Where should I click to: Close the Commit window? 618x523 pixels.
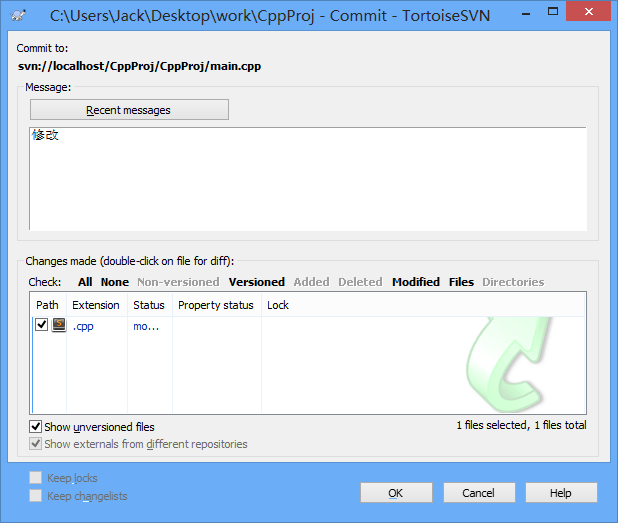(589, 11)
